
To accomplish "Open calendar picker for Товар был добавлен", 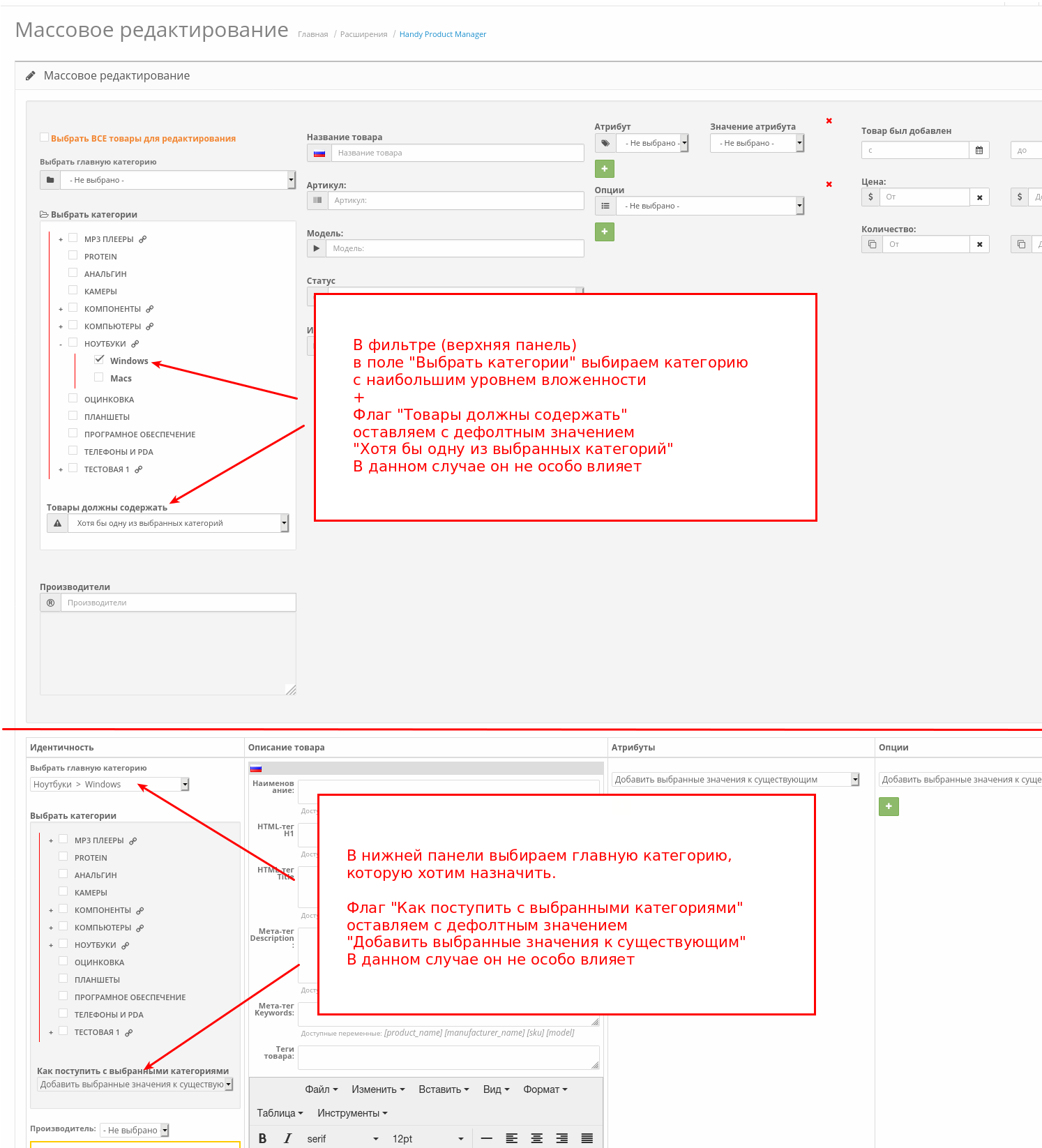I will [979, 150].
